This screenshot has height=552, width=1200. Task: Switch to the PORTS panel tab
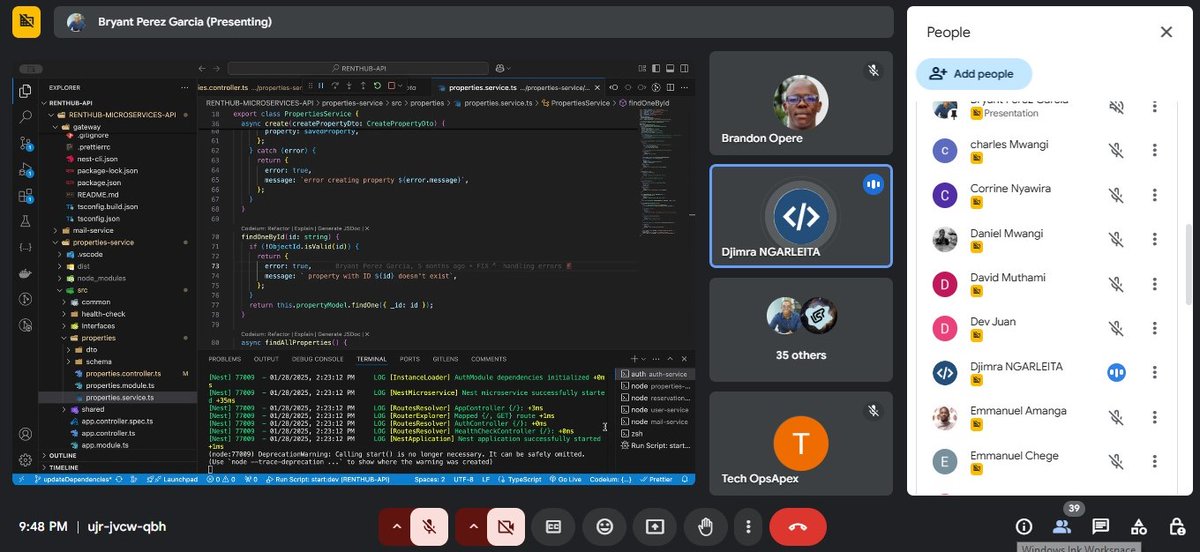point(410,359)
